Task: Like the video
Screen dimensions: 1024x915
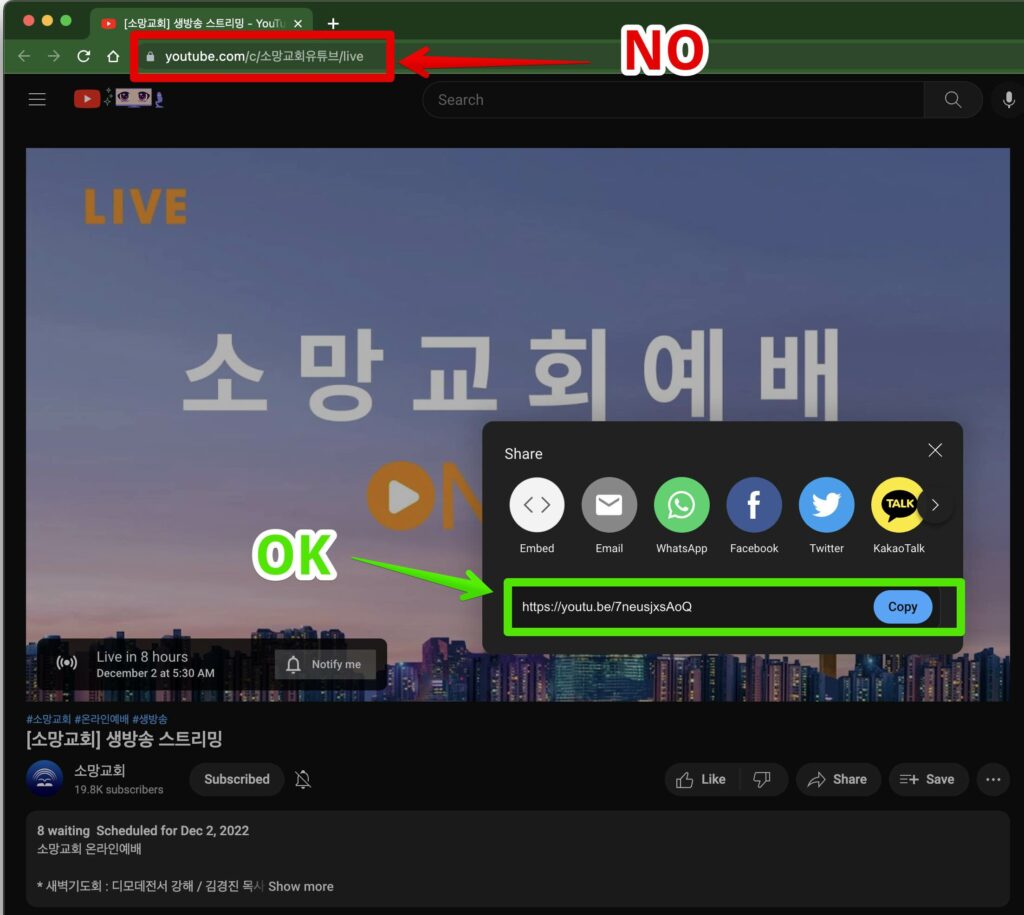Action: (701, 779)
